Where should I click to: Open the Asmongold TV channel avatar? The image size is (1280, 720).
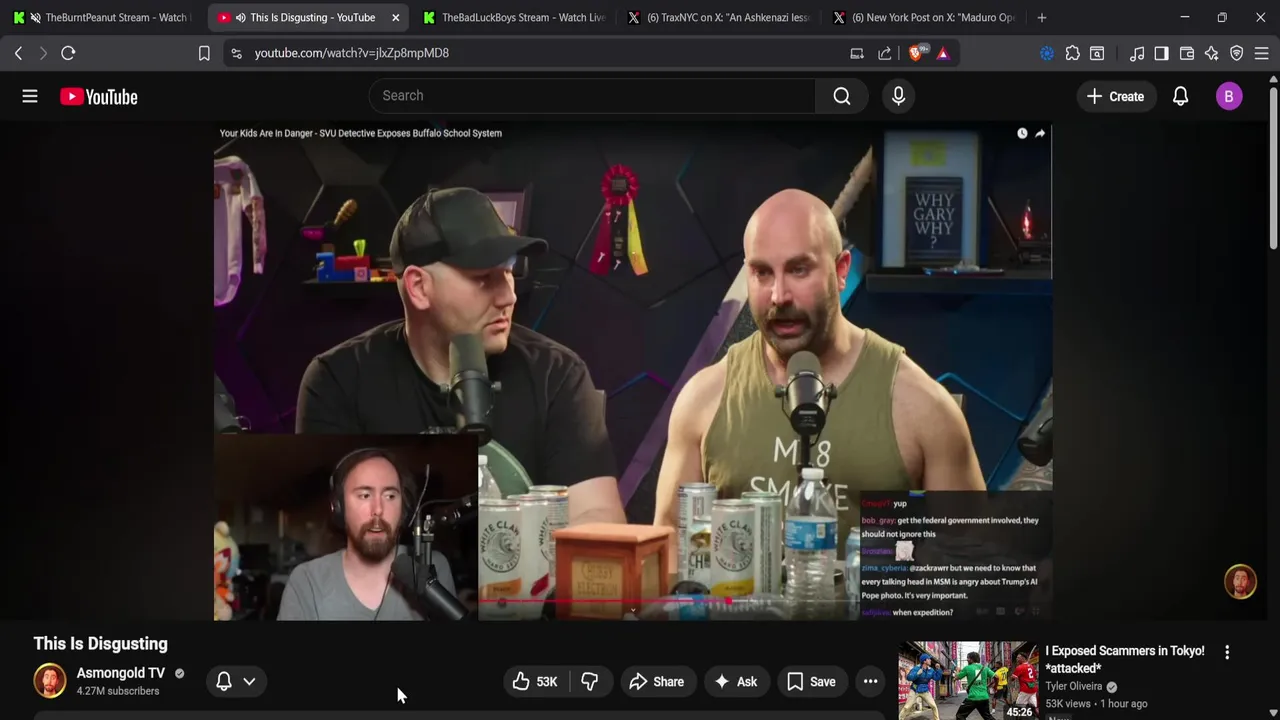click(50, 681)
